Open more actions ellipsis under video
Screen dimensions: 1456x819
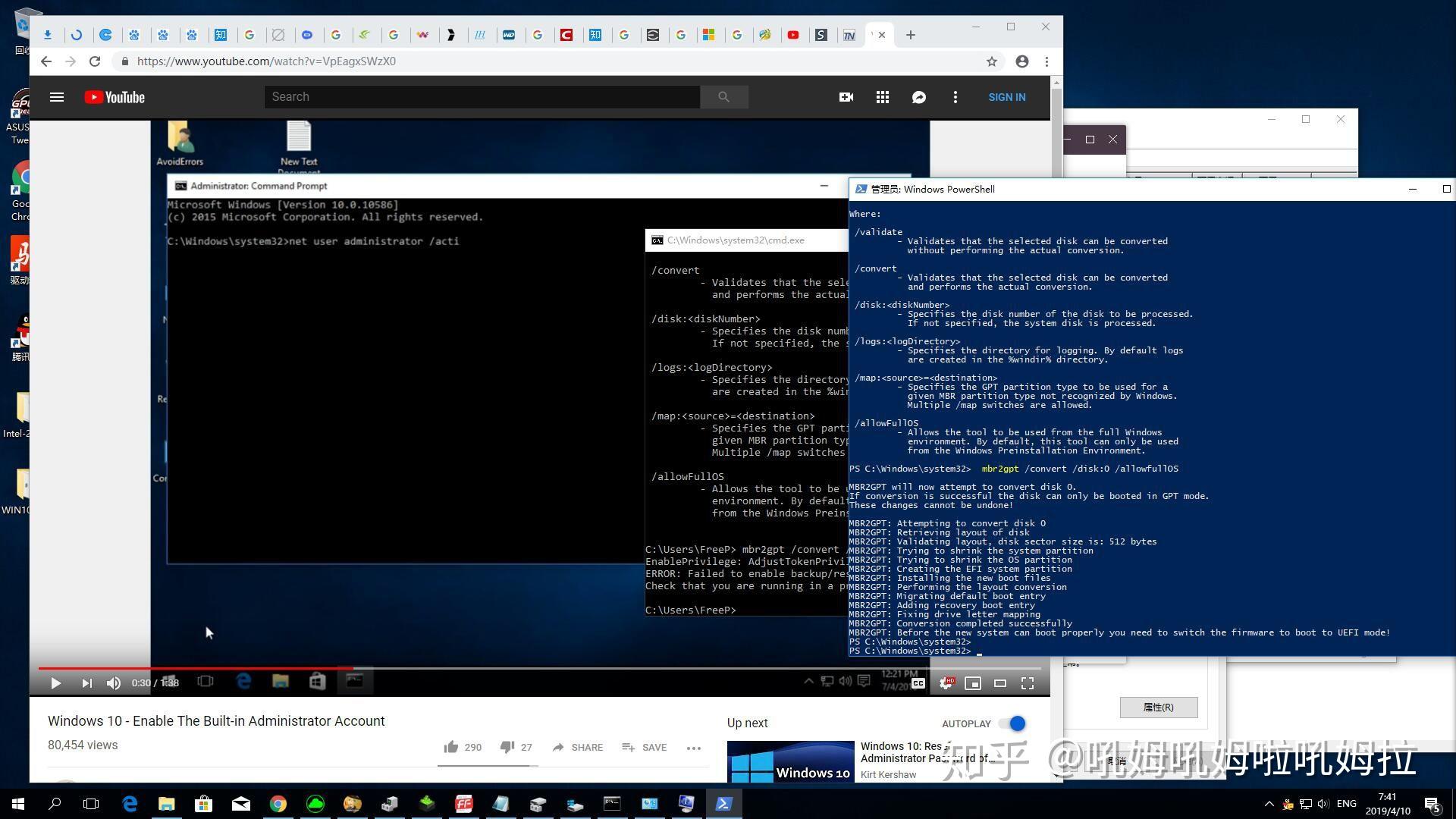coord(693,748)
